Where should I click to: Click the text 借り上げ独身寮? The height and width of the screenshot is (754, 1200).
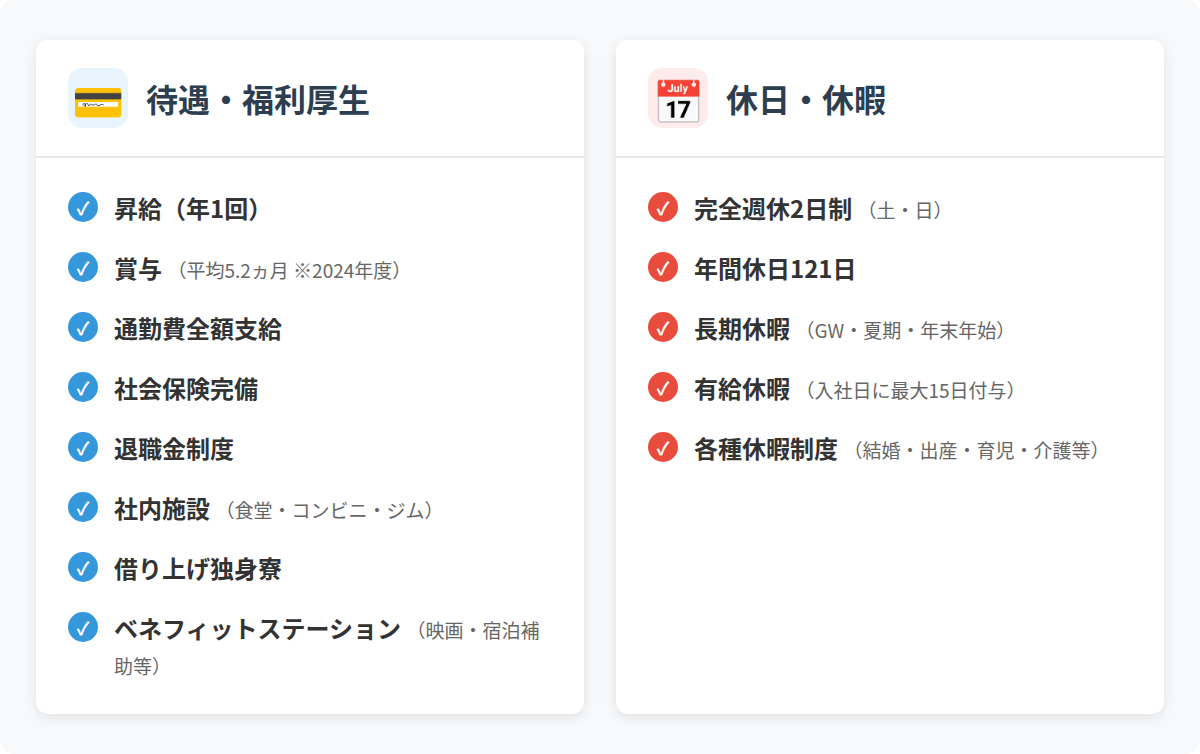[x=198, y=570]
